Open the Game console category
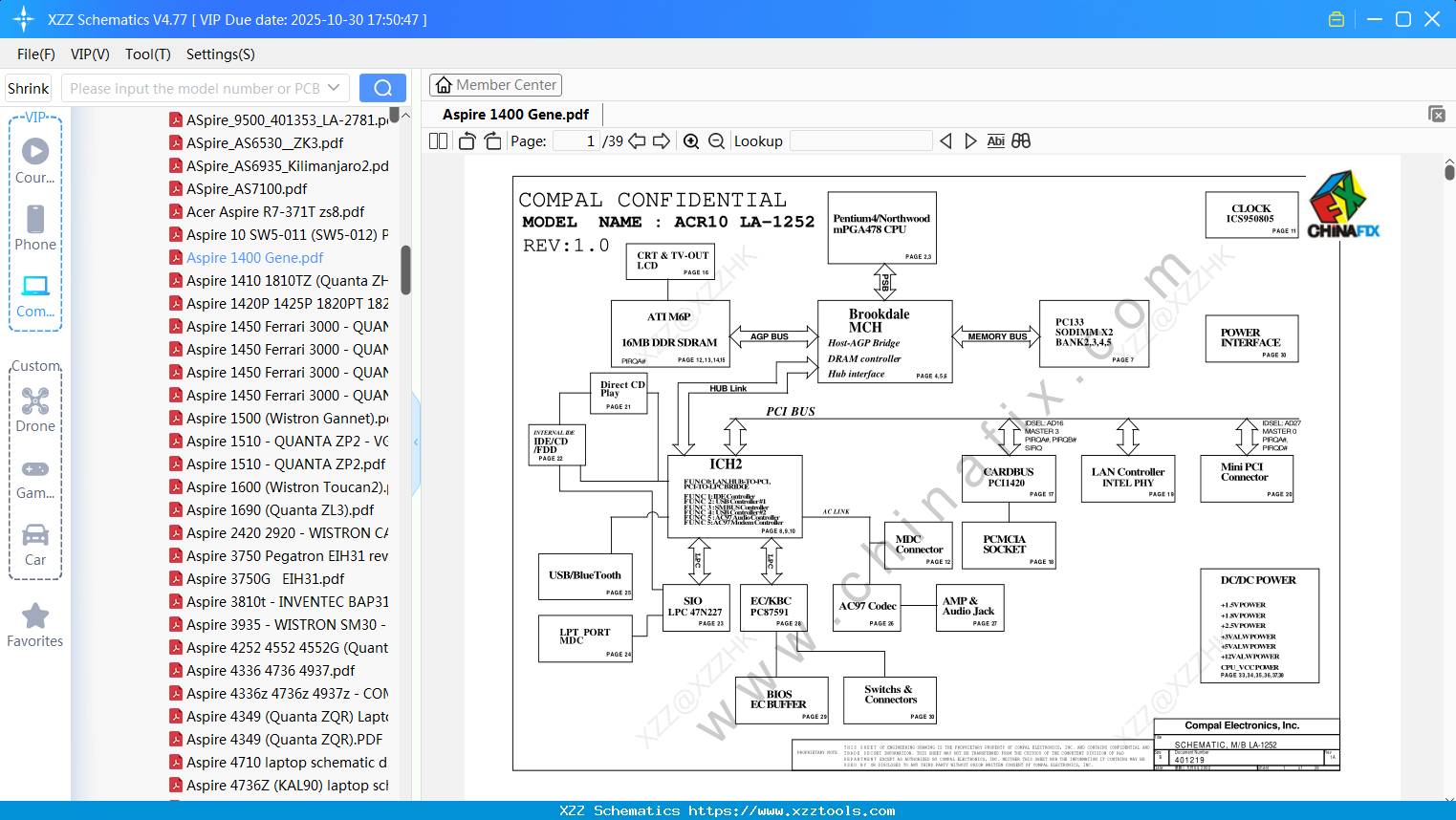The height and width of the screenshot is (820, 1456). tap(35, 479)
